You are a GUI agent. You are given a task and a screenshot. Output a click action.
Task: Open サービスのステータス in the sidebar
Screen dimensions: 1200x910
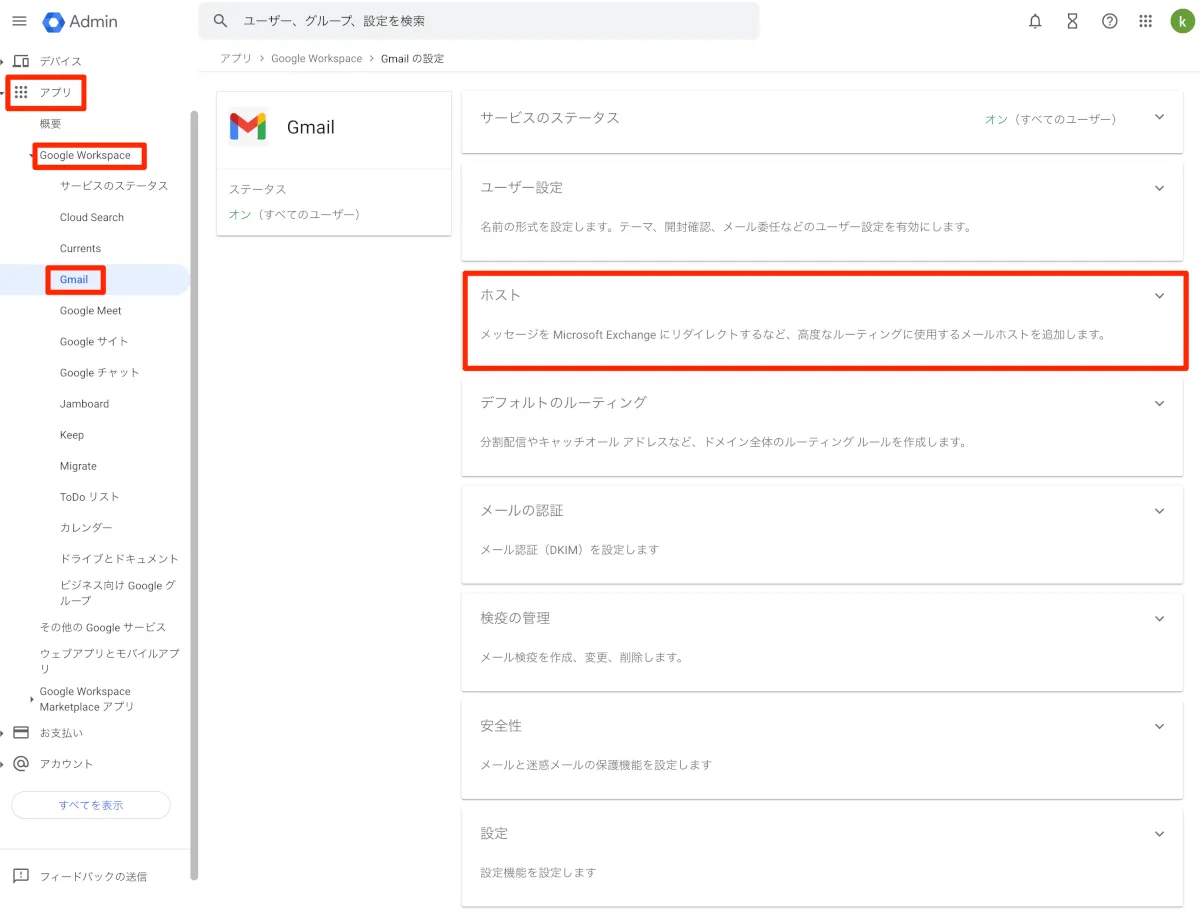pos(114,186)
